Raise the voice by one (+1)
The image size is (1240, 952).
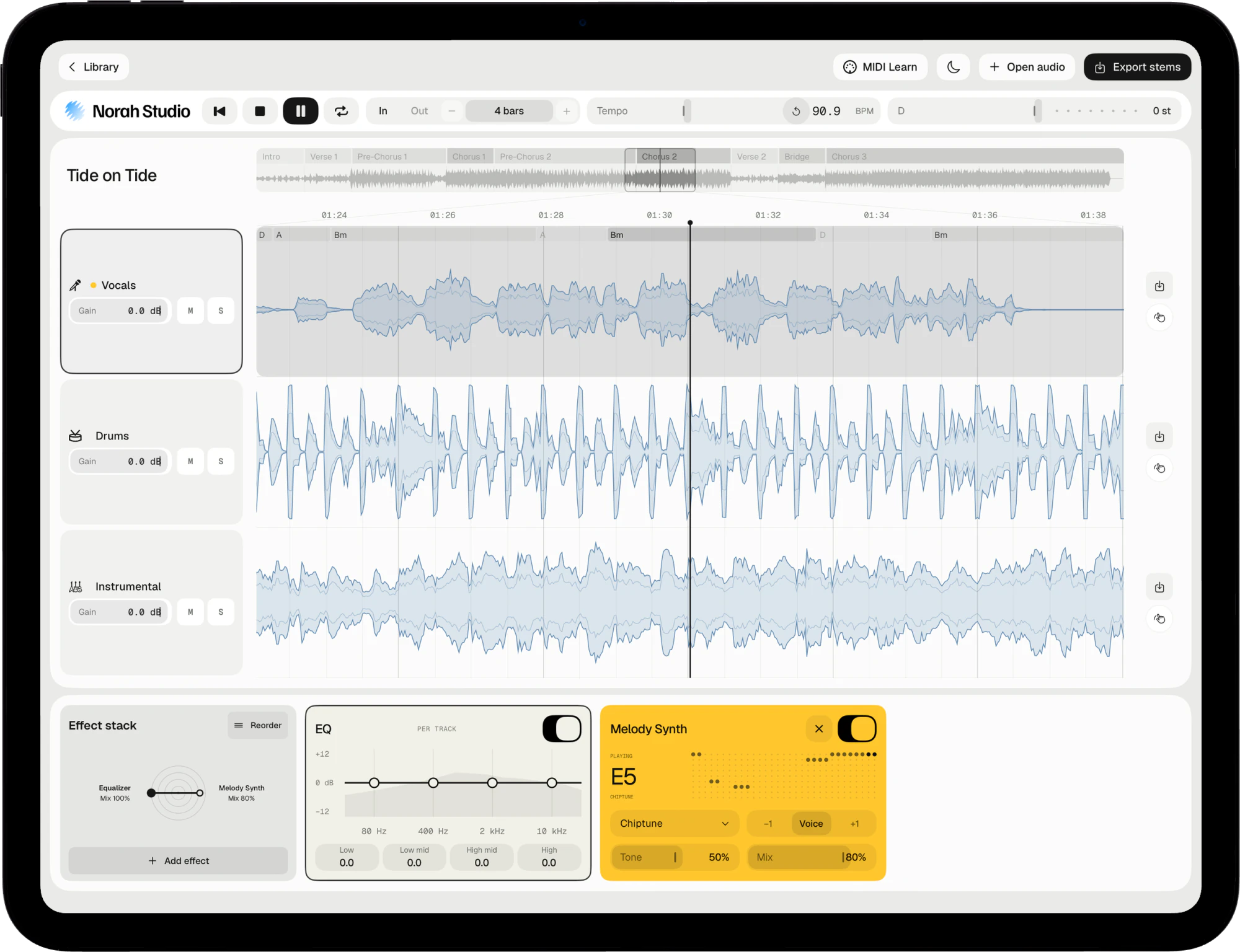[854, 823]
